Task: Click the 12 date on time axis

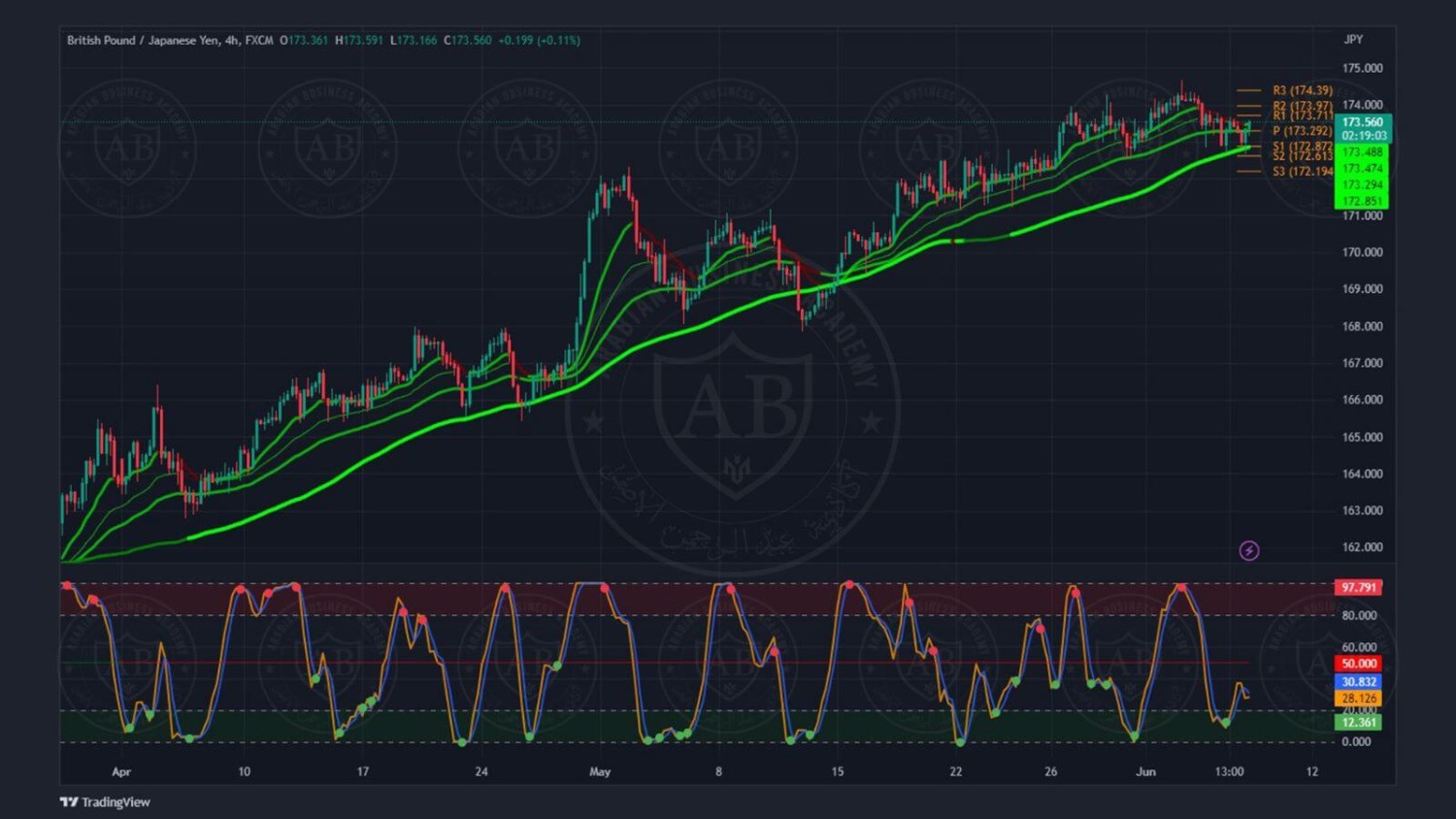Action: pyautogui.click(x=1312, y=772)
